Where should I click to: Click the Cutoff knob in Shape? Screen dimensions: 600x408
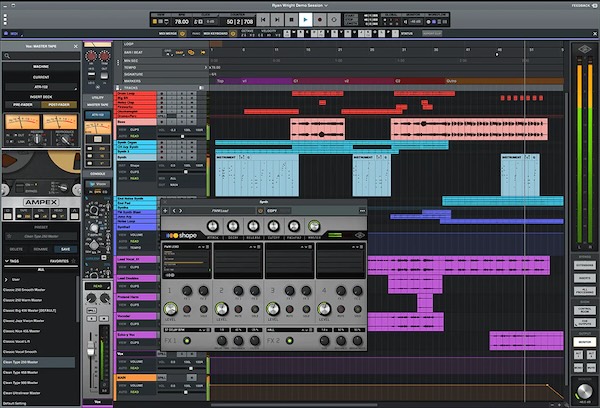point(273,226)
